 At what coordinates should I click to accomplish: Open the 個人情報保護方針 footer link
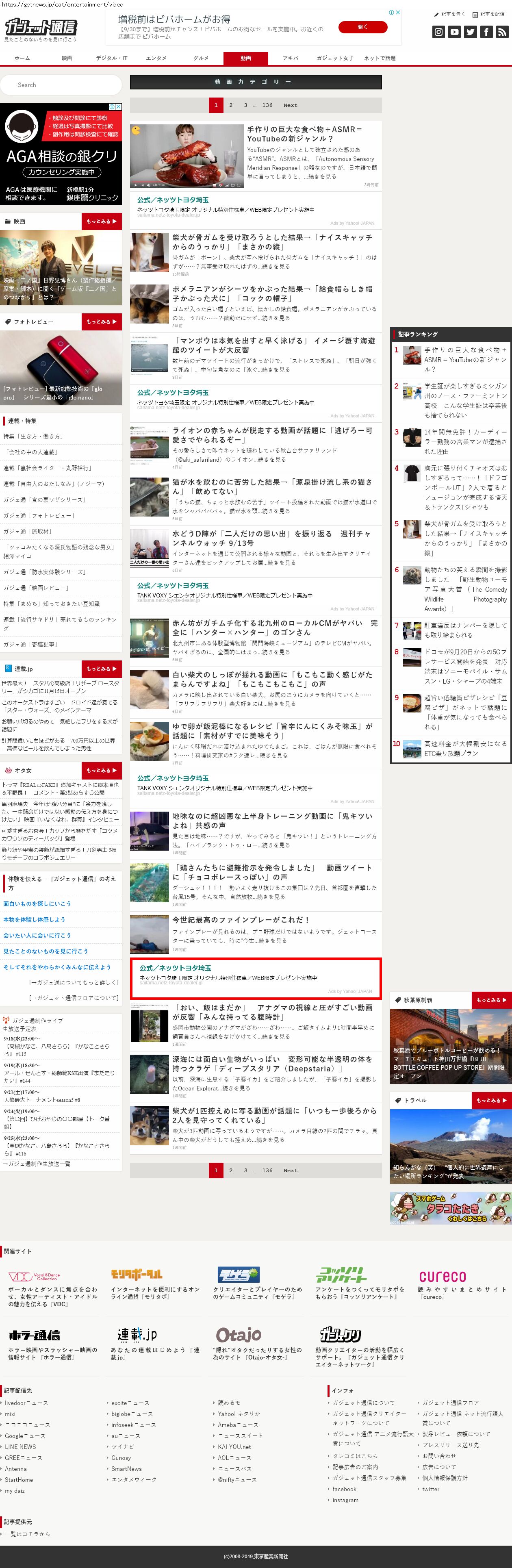445,1478
